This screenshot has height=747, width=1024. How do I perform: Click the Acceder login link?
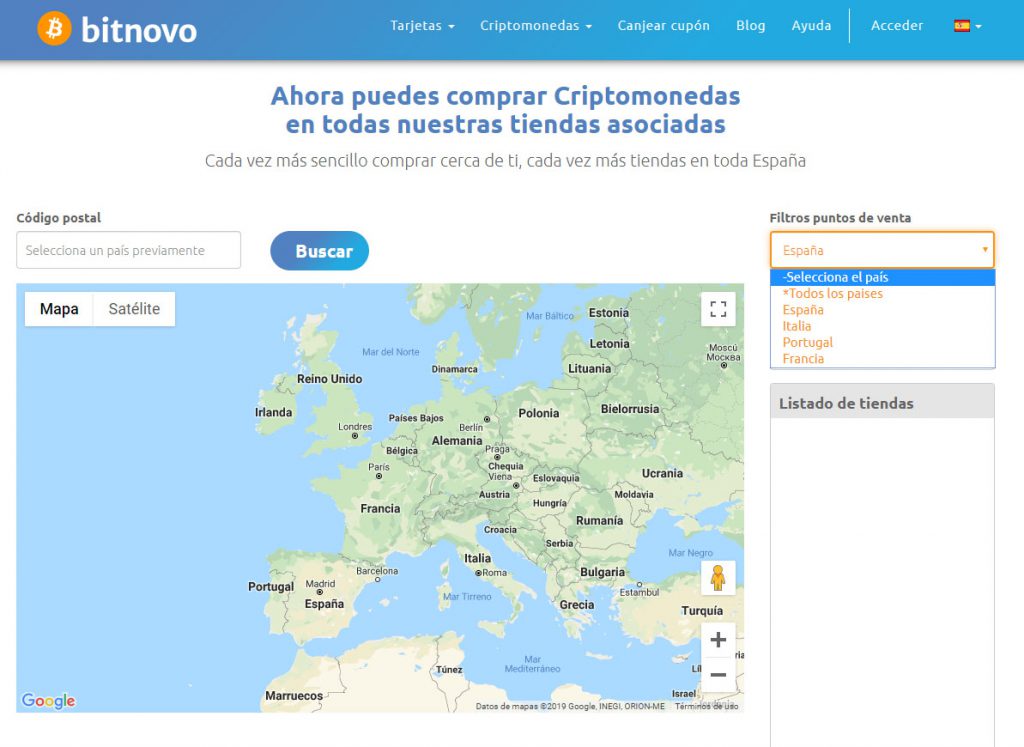(x=897, y=26)
